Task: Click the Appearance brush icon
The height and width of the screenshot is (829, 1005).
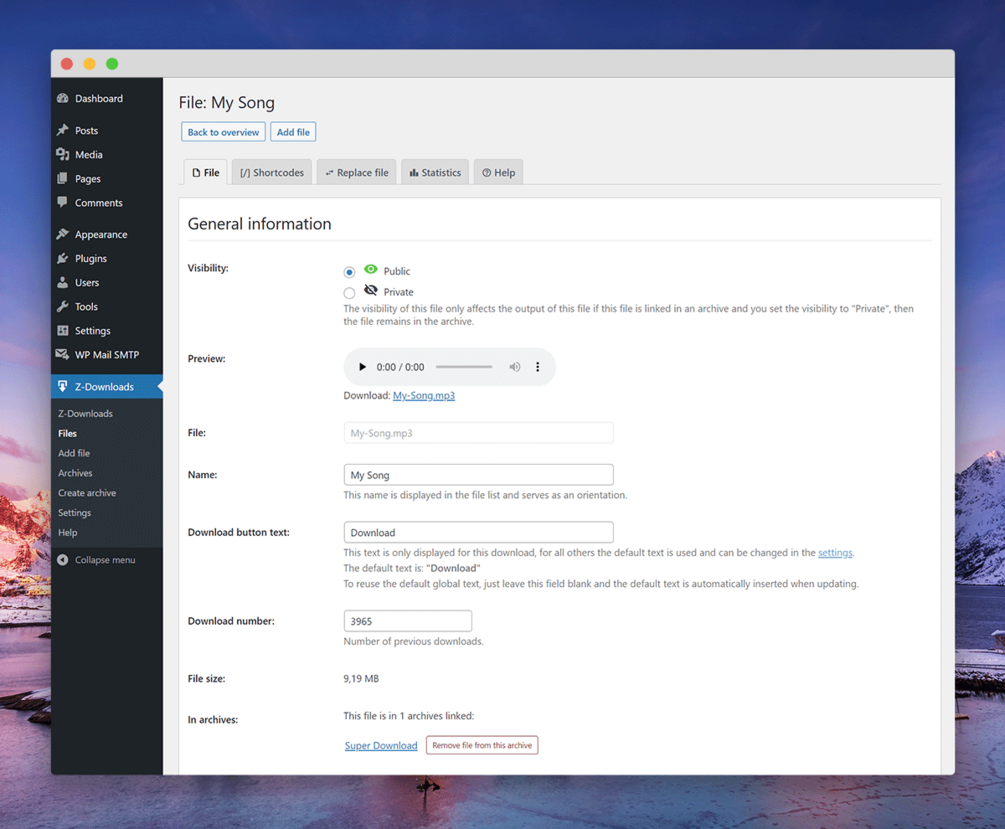Action: (62, 234)
